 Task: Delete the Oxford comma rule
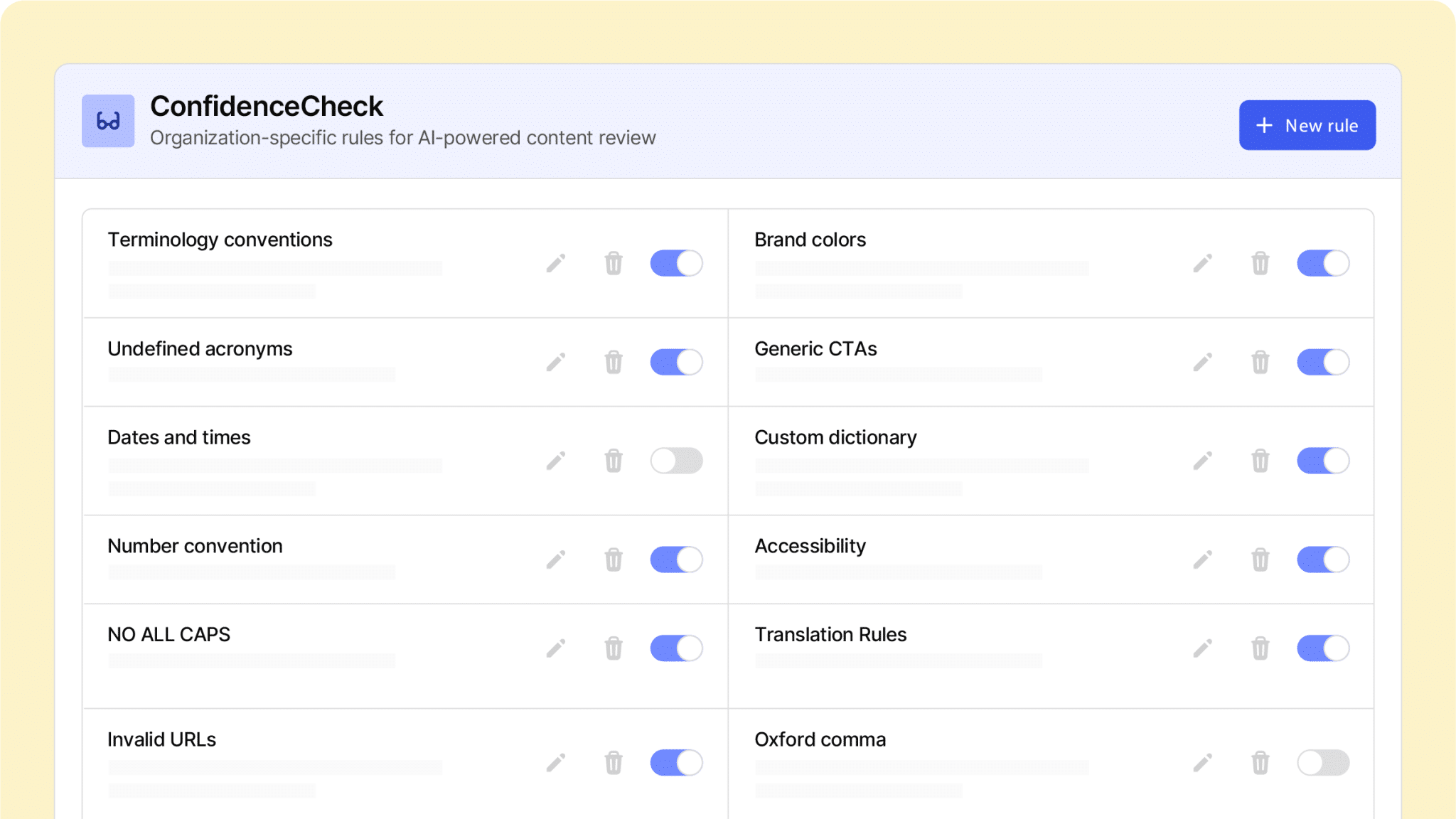click(x=1260, y=762)
